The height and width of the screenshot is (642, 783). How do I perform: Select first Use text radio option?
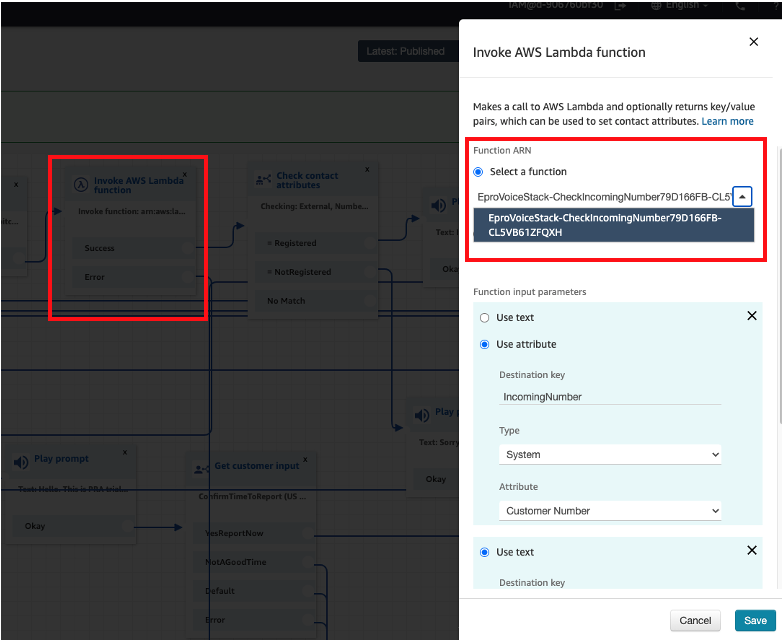pyautogui.click(x=484, y=318)
